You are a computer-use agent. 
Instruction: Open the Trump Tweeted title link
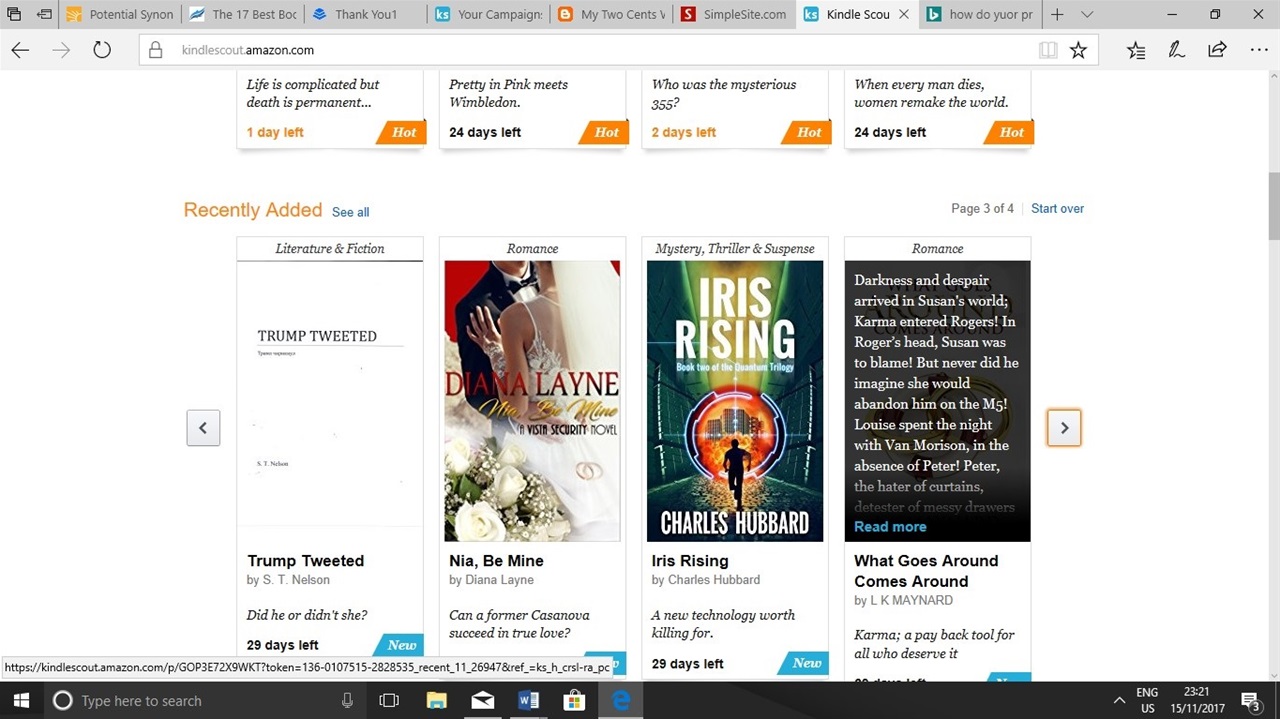[305, 561]
